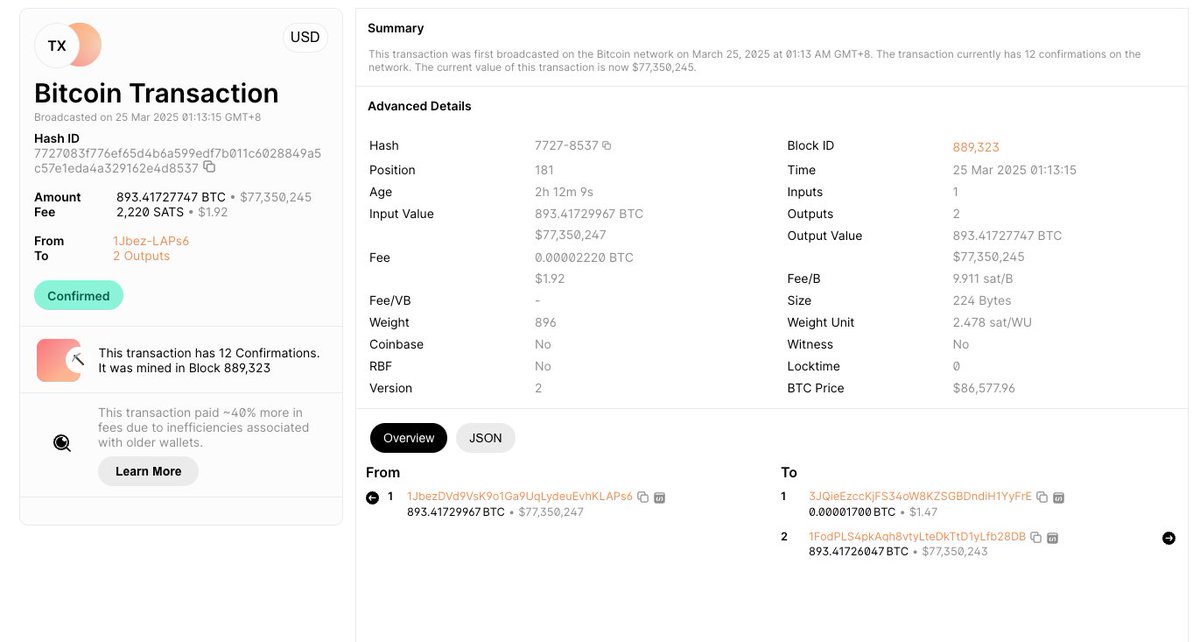Open Block ID 889,323 link
1200x642 pixels.
pos(976,147)
